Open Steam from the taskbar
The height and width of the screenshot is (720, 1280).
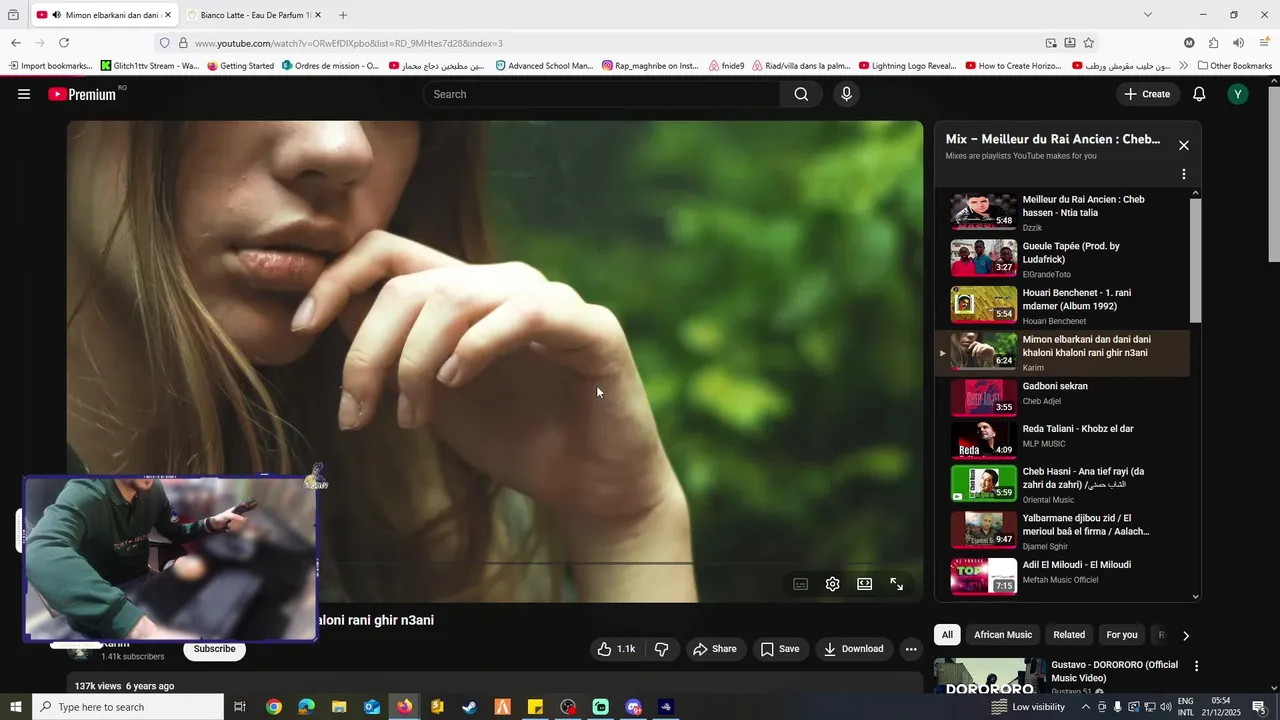point(469,707)
